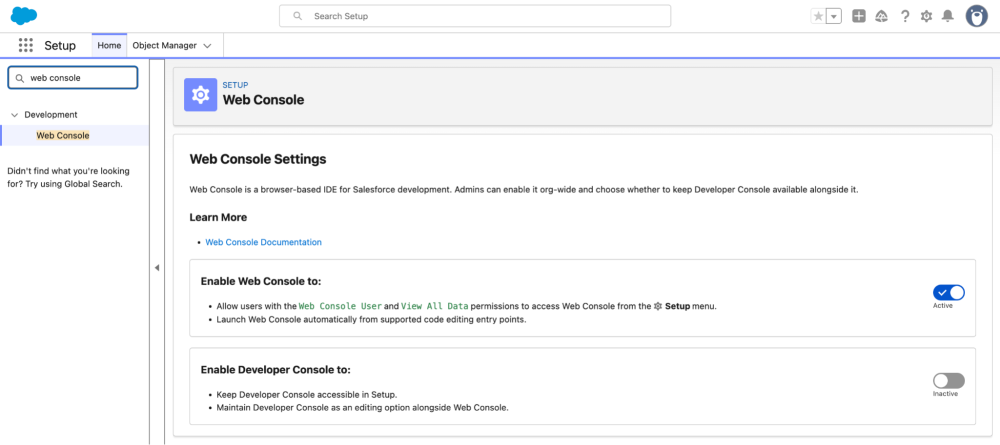Open the notifications bell
The width and height of the screenshot is (1000, 445).
point(948,17)
